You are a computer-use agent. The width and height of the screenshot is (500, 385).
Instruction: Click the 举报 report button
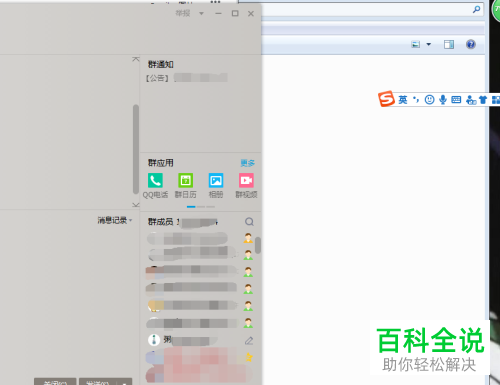tap(183, 13)
